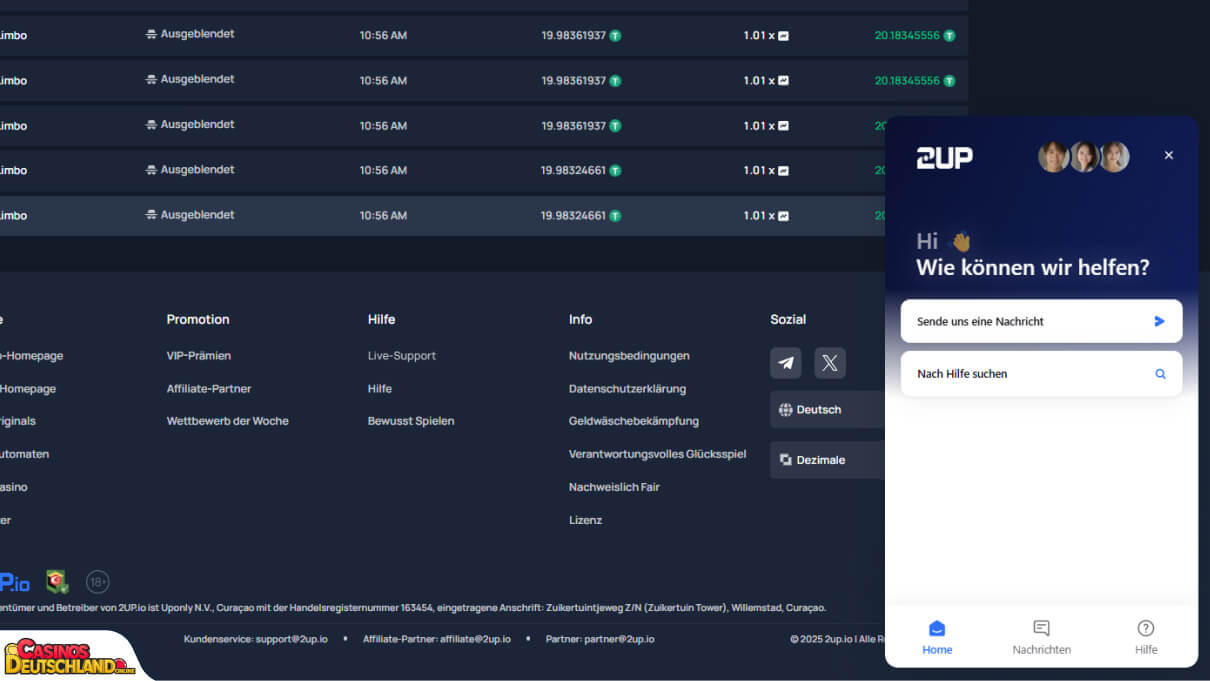The image size is (1210, 681).
Task: Click the Promotion footer column heading
Action: pos(198,320)
